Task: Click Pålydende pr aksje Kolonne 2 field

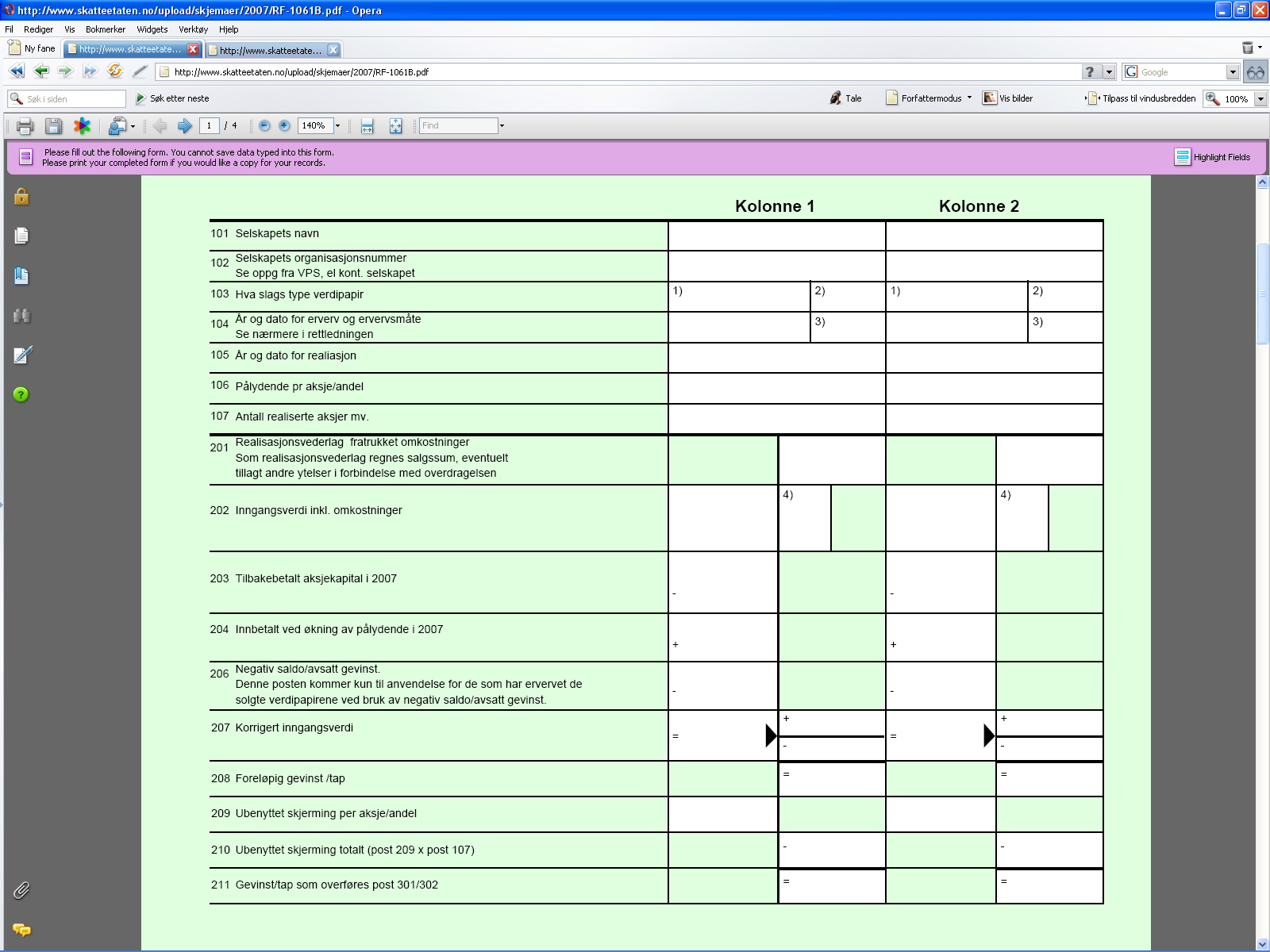Action: coord(995,389)
